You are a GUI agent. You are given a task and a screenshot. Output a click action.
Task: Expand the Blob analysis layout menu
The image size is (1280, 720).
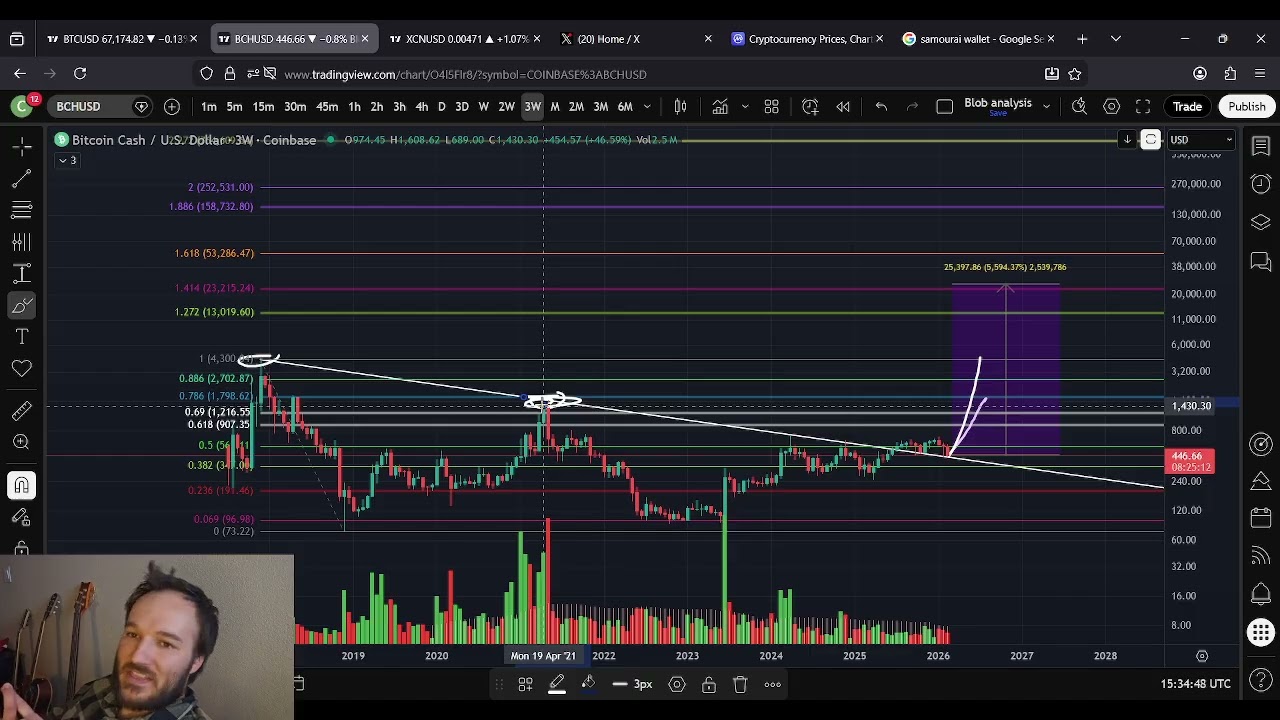tap(1046, 106)
